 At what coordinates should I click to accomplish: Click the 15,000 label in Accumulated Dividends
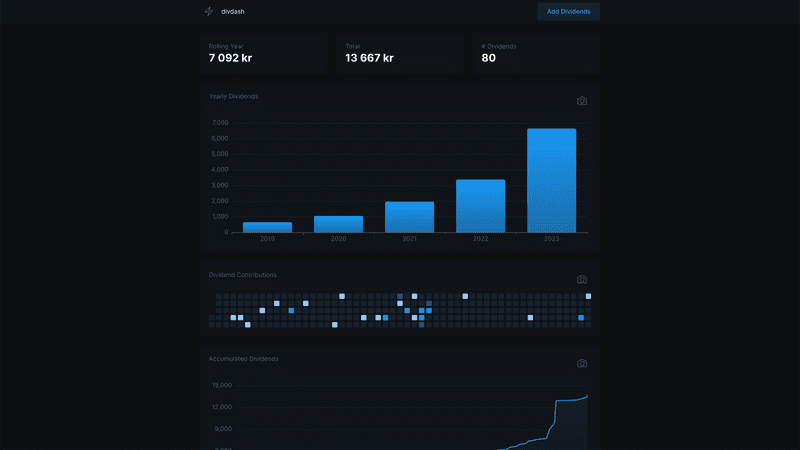(221, 385)
